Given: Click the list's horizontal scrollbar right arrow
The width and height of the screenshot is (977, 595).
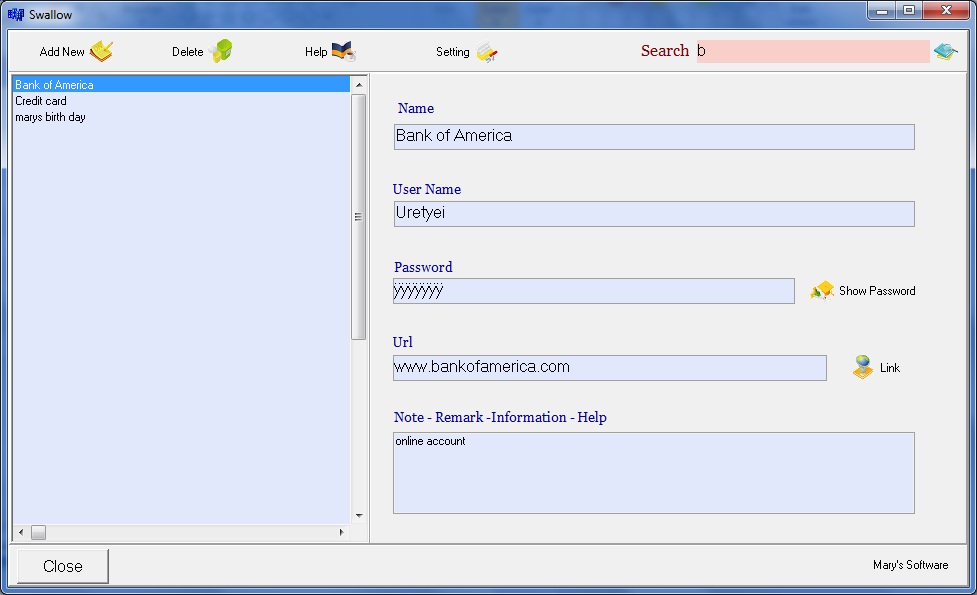Looking at the screenshot, I should coord(342,532).
